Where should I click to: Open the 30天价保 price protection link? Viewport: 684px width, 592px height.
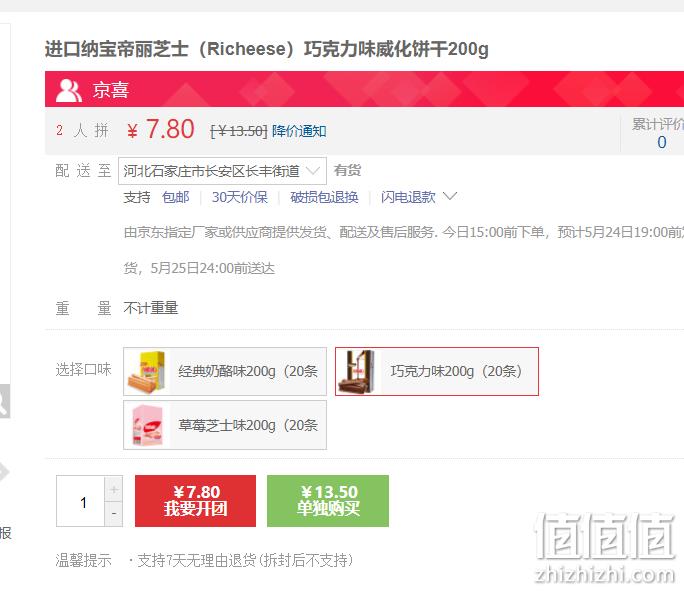tap(239, 197)
